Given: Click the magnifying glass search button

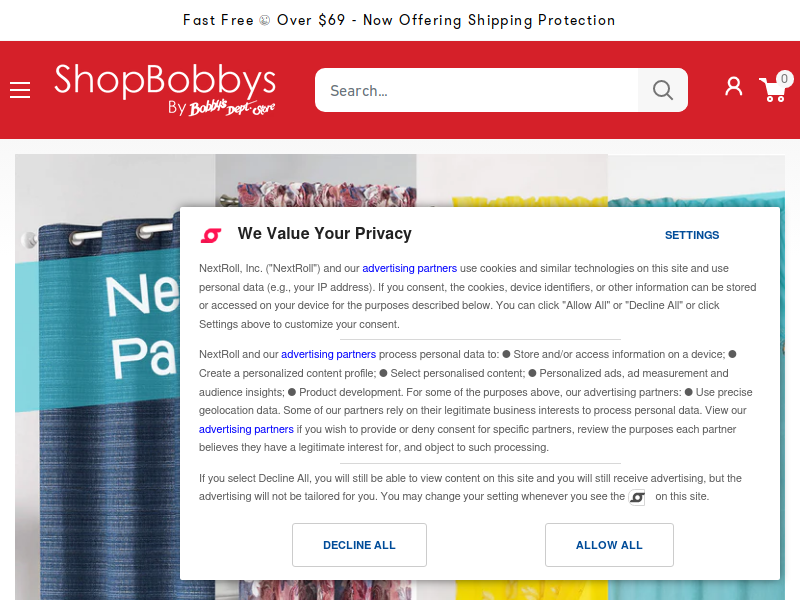Looking at the screenshot, I should pyautogui.click(x=662, y=90).
